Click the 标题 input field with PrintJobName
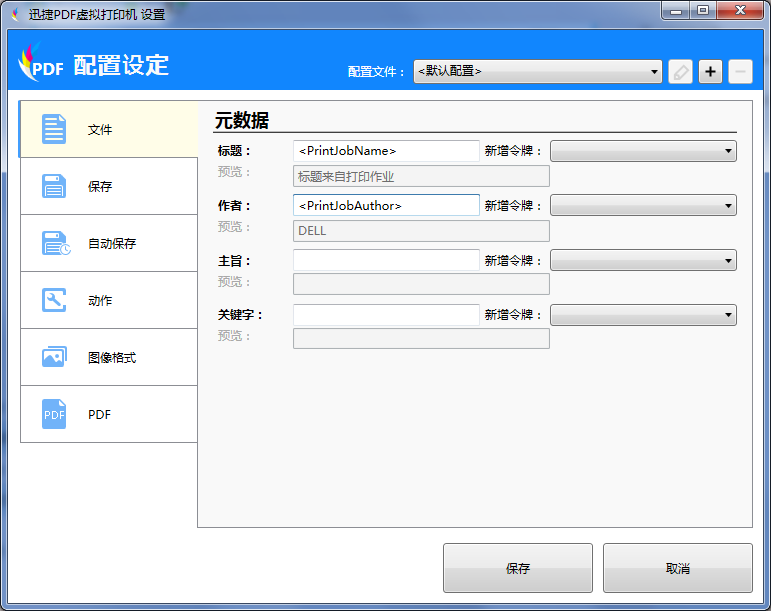This screenshot has width=771, height=611. [x=386, y=151]
